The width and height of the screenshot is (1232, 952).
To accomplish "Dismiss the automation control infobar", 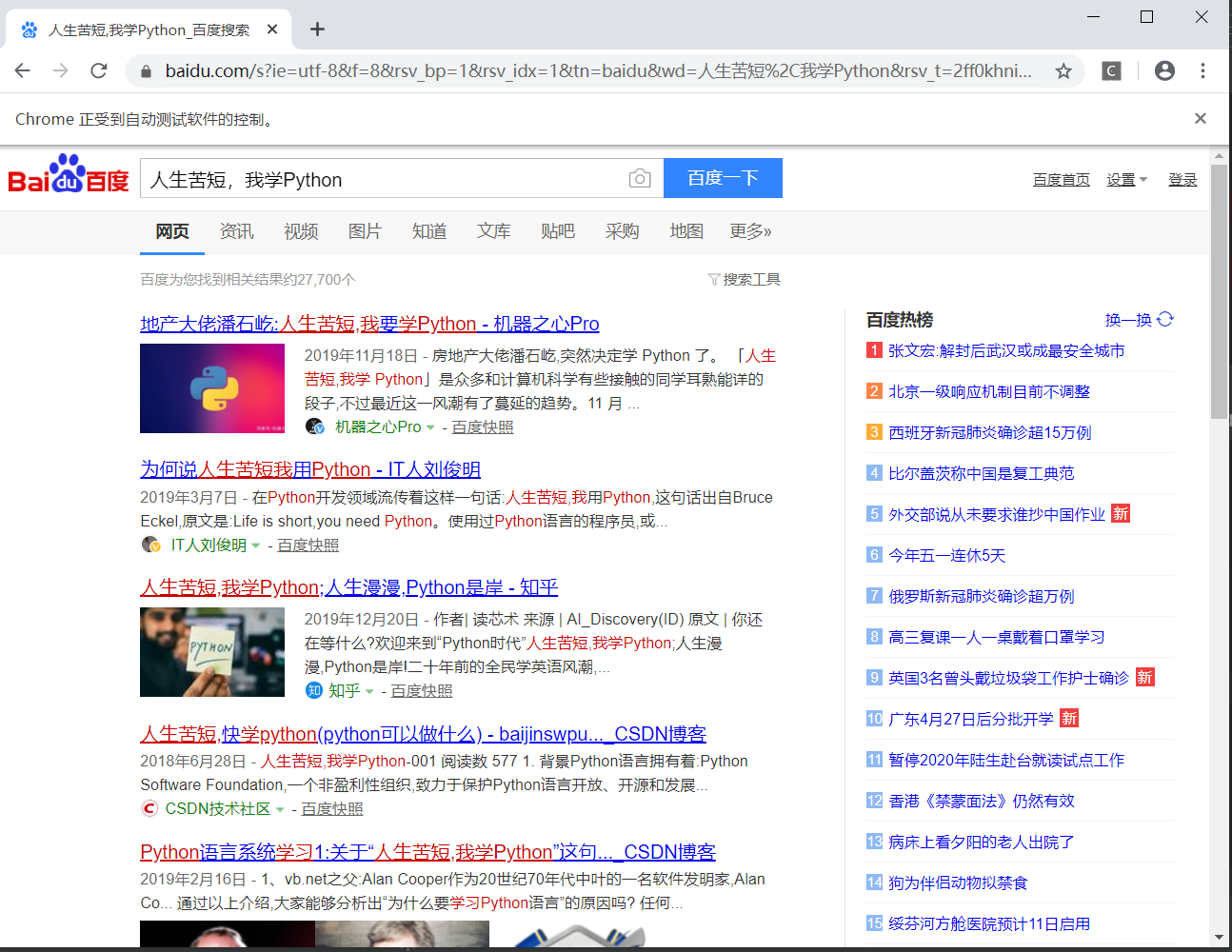I will coord(1201,118).
